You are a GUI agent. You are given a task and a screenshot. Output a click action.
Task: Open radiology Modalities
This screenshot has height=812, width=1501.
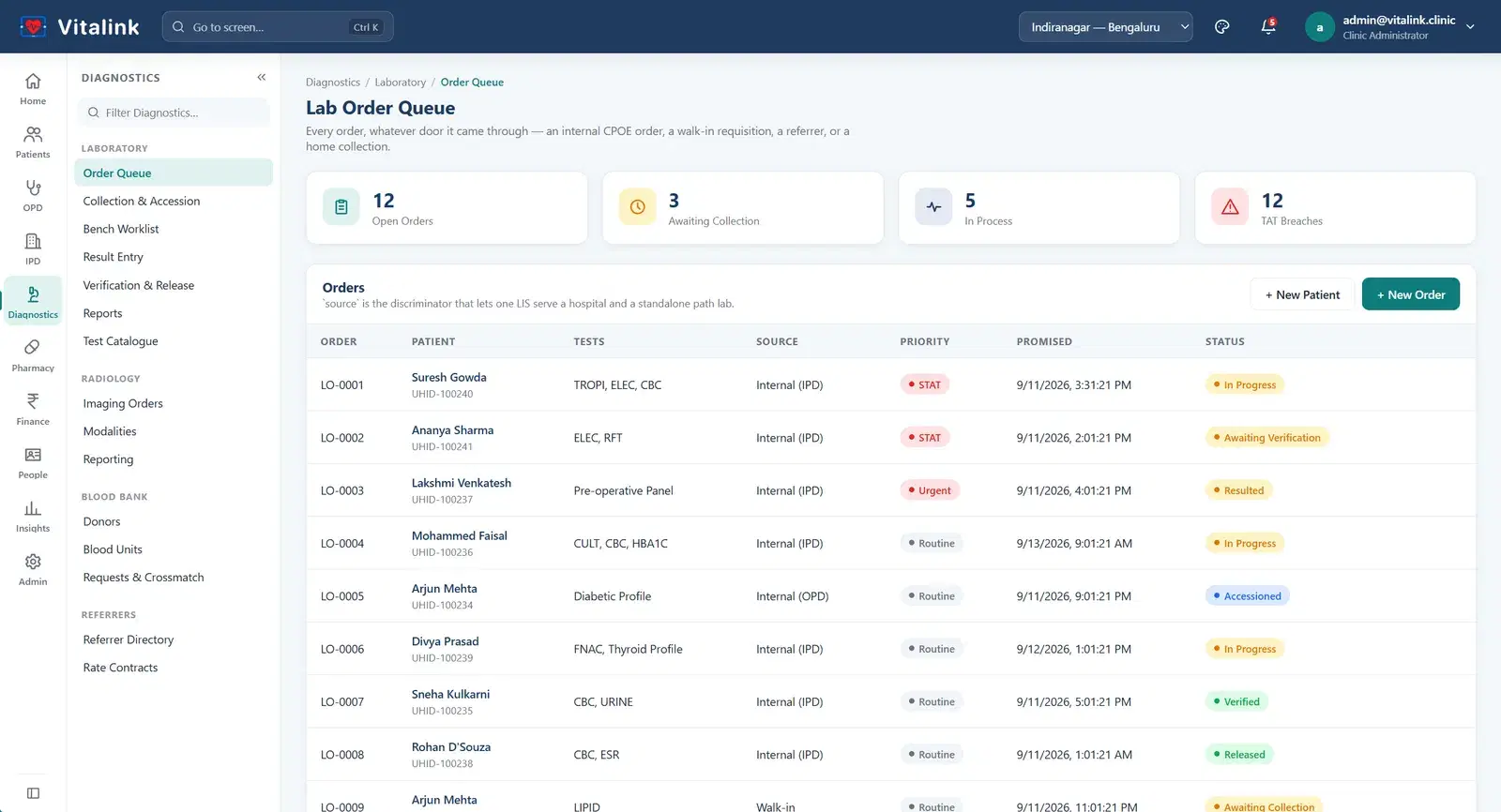(x=174, y=431)
